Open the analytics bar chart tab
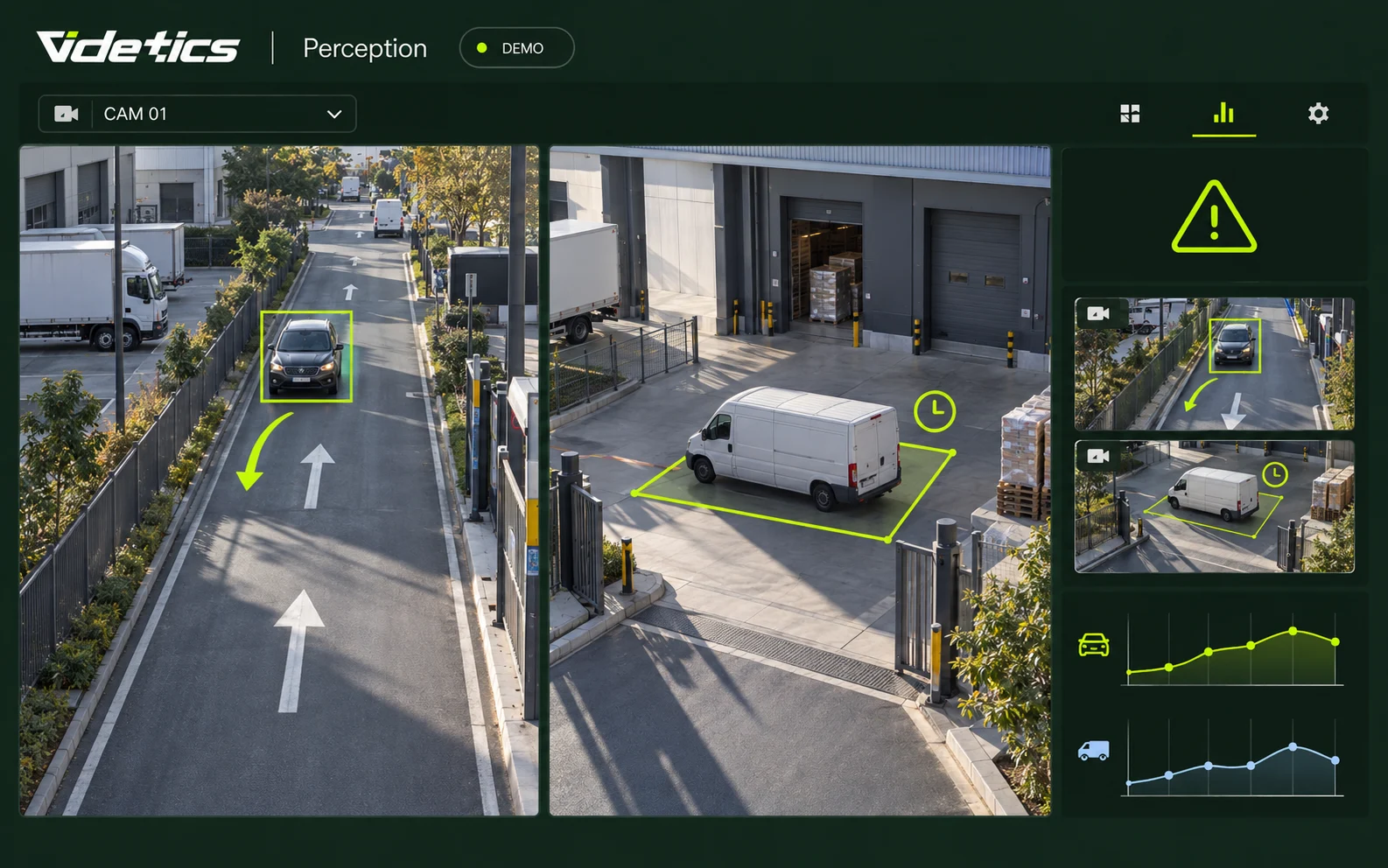 [x=1223, y=113]
